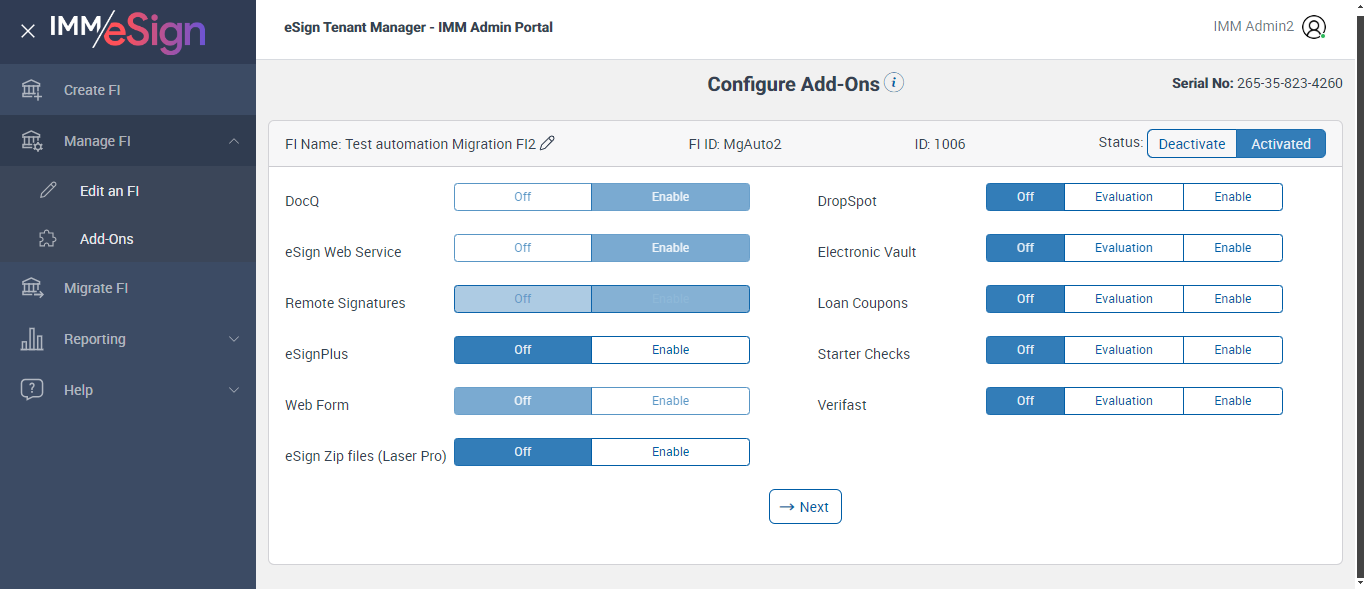Screen dimensions: 1366x589
Task: Click the Reporting bar chart icon
Action: click(32, 339)
